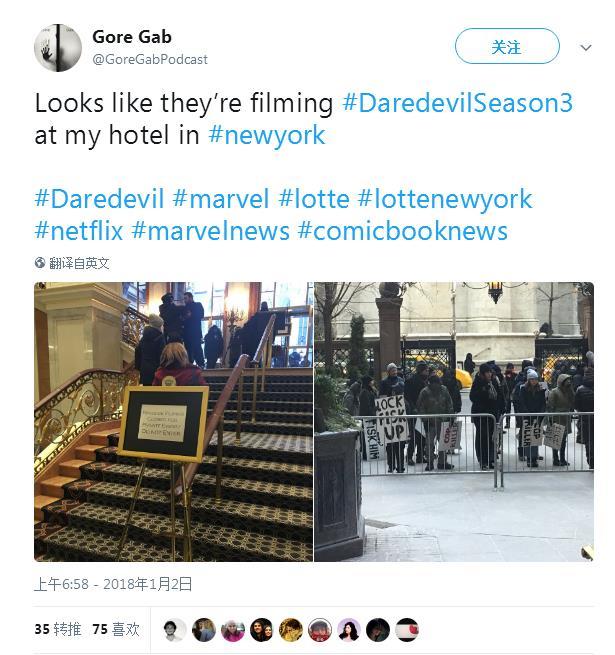Screen dimensions: 615x655
Task: Show the 75 喜欢 likes list
Action: click(x=116, y=629)
